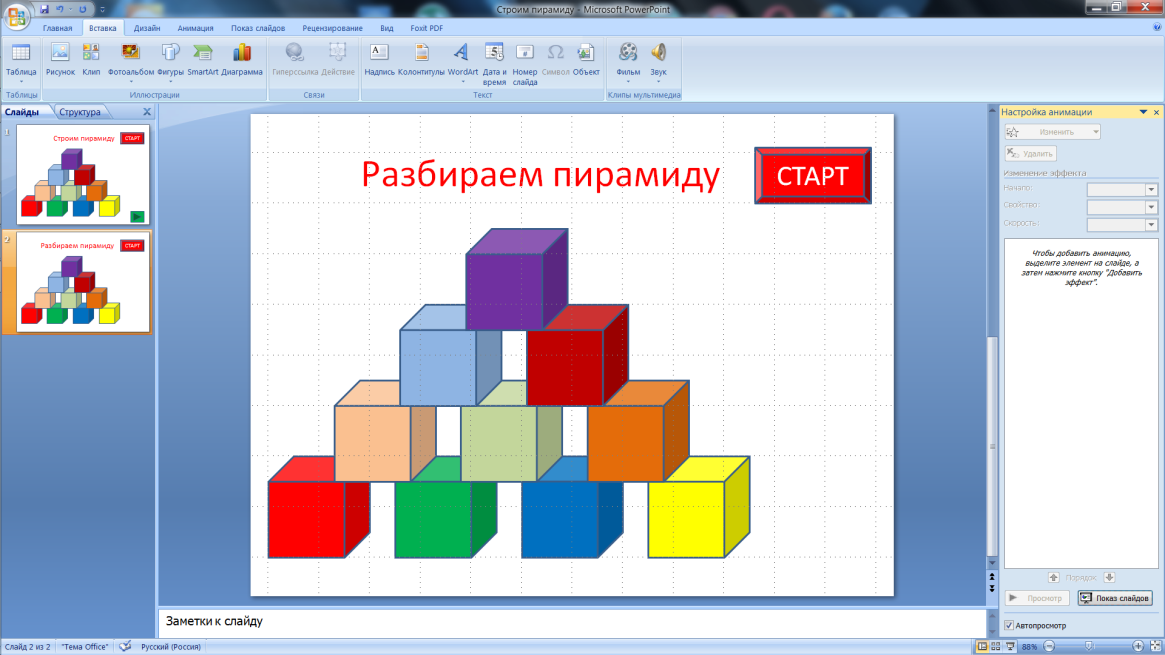Click the Колонтитулы header/footer icon
The image size is (1165, 655).
pos(421,58)
